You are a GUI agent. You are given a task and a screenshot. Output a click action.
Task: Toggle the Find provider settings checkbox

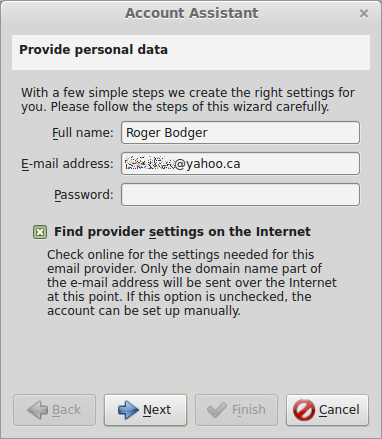tap(40, 232)
